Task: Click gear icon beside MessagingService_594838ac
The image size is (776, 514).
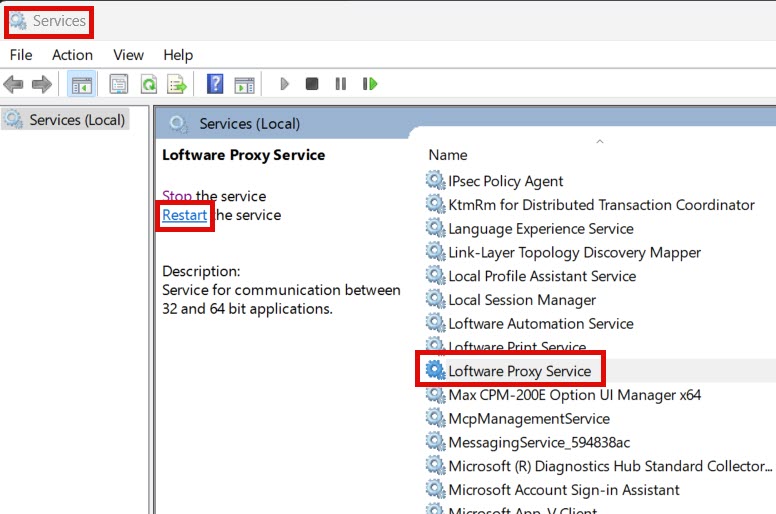Action: pos(436,442)
